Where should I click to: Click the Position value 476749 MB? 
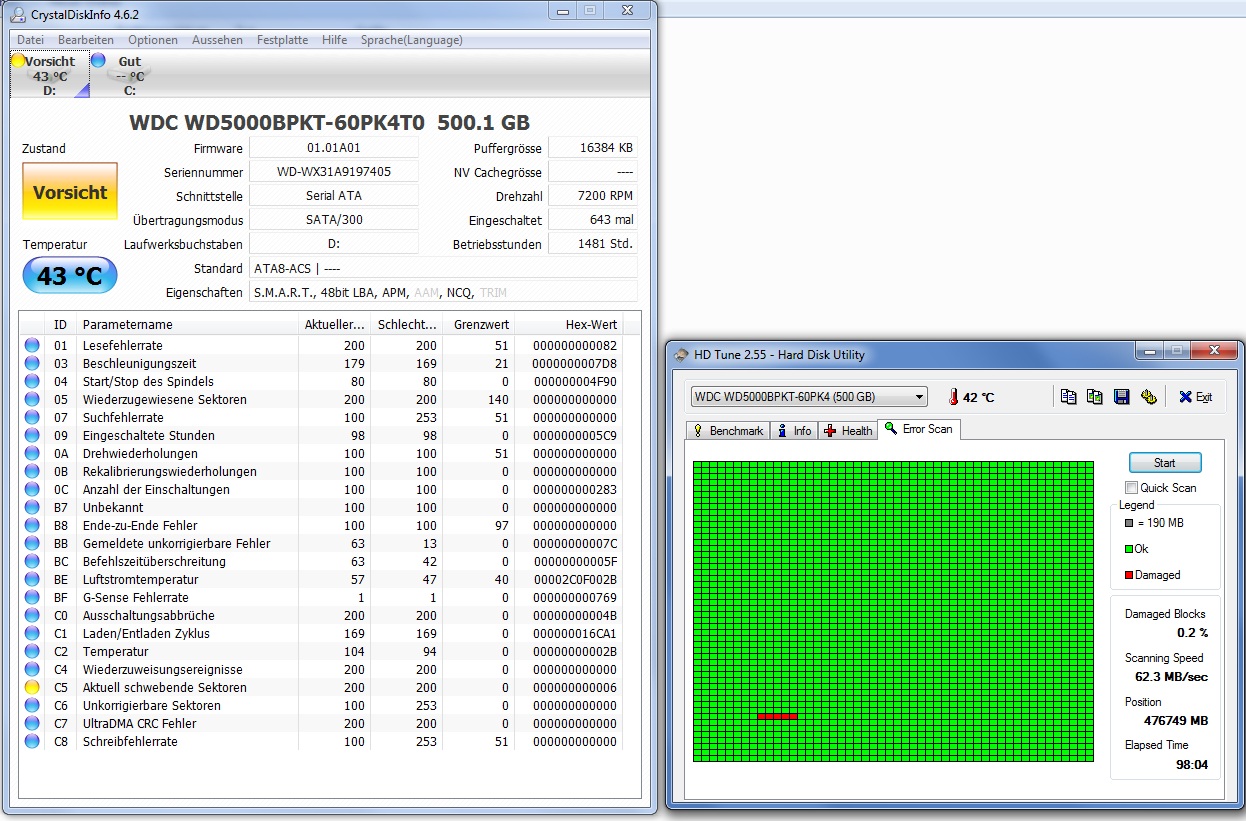tap(1176, 720)
